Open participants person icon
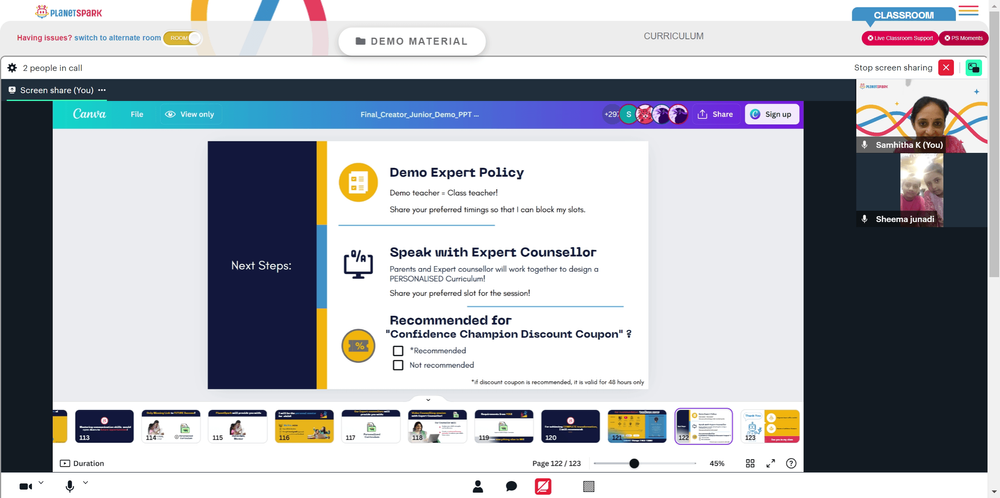Viewport: 1000px width, 498px height. [x=478, y=487]
